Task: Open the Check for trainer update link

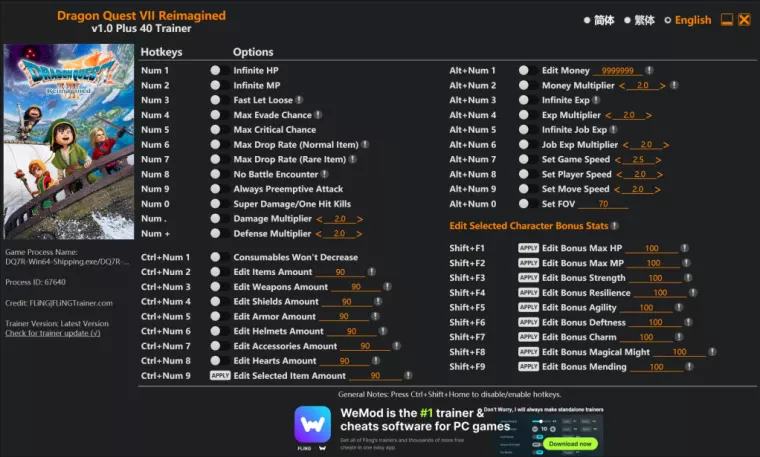Action: tap(52, 333)
